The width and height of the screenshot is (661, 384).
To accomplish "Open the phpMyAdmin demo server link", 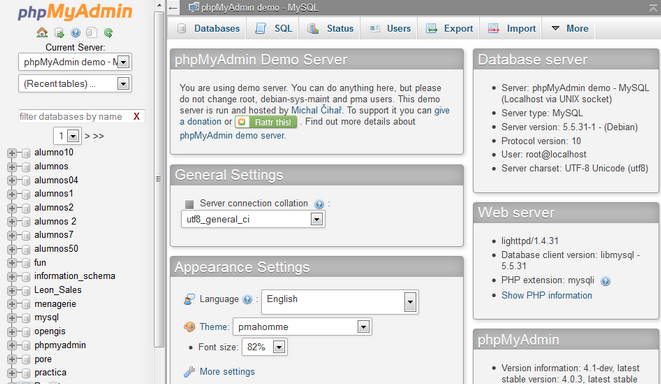I will [233, 136].
